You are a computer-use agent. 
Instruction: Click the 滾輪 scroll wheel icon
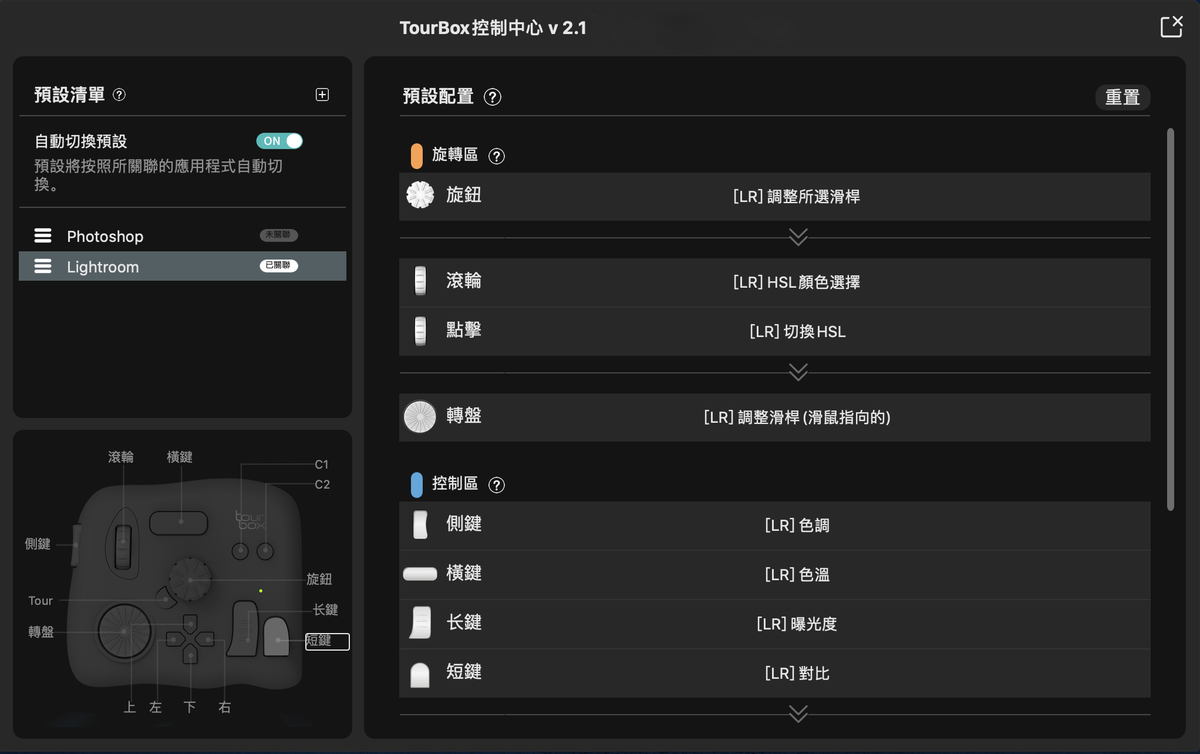point(420,281)
